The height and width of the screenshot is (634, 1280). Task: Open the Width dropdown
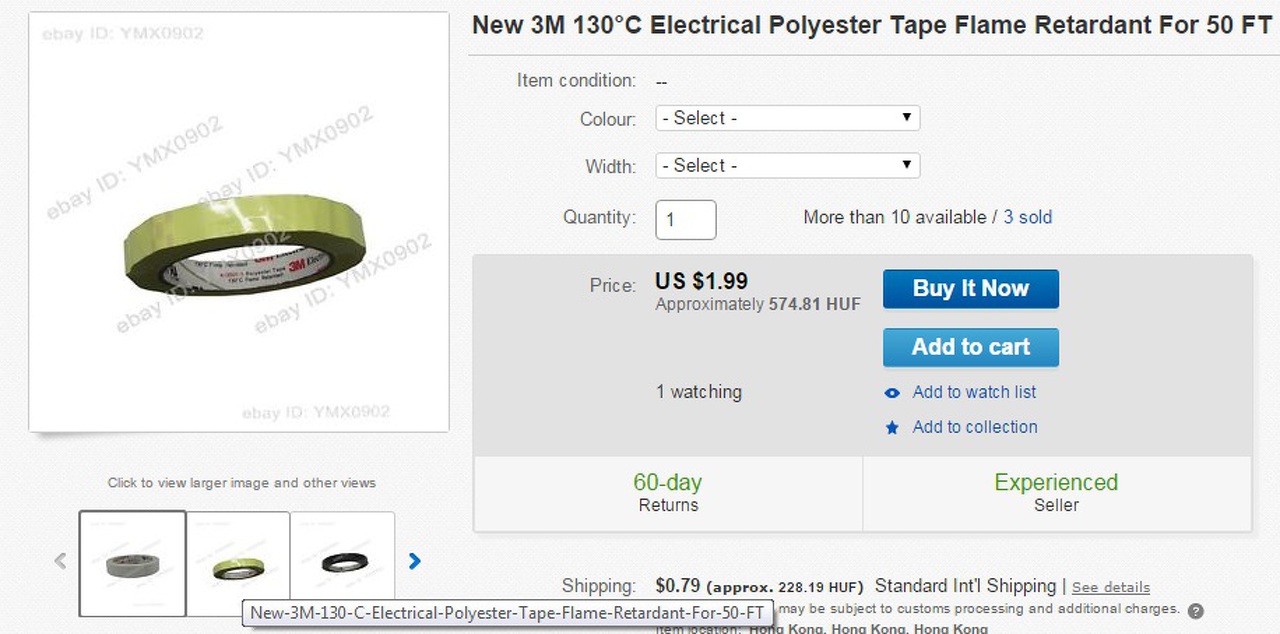tap(787, 166)
